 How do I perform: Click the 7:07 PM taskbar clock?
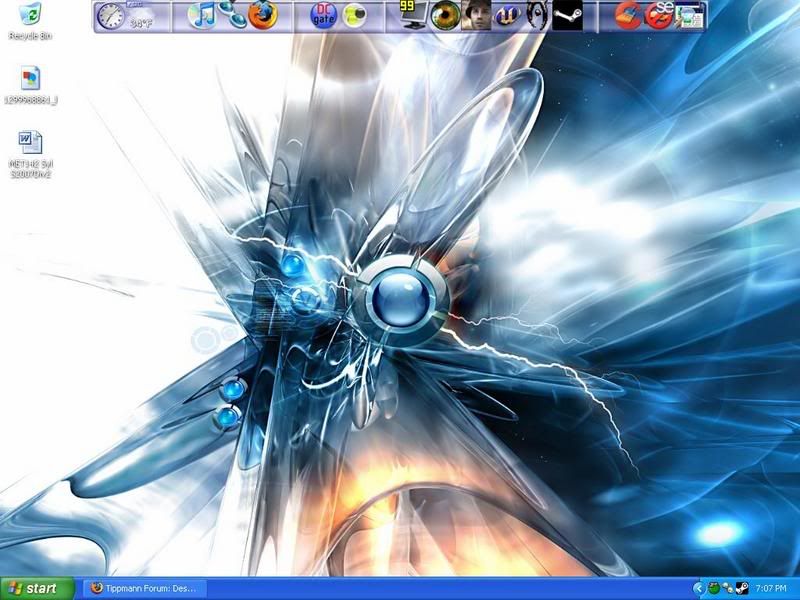[772, 588]
